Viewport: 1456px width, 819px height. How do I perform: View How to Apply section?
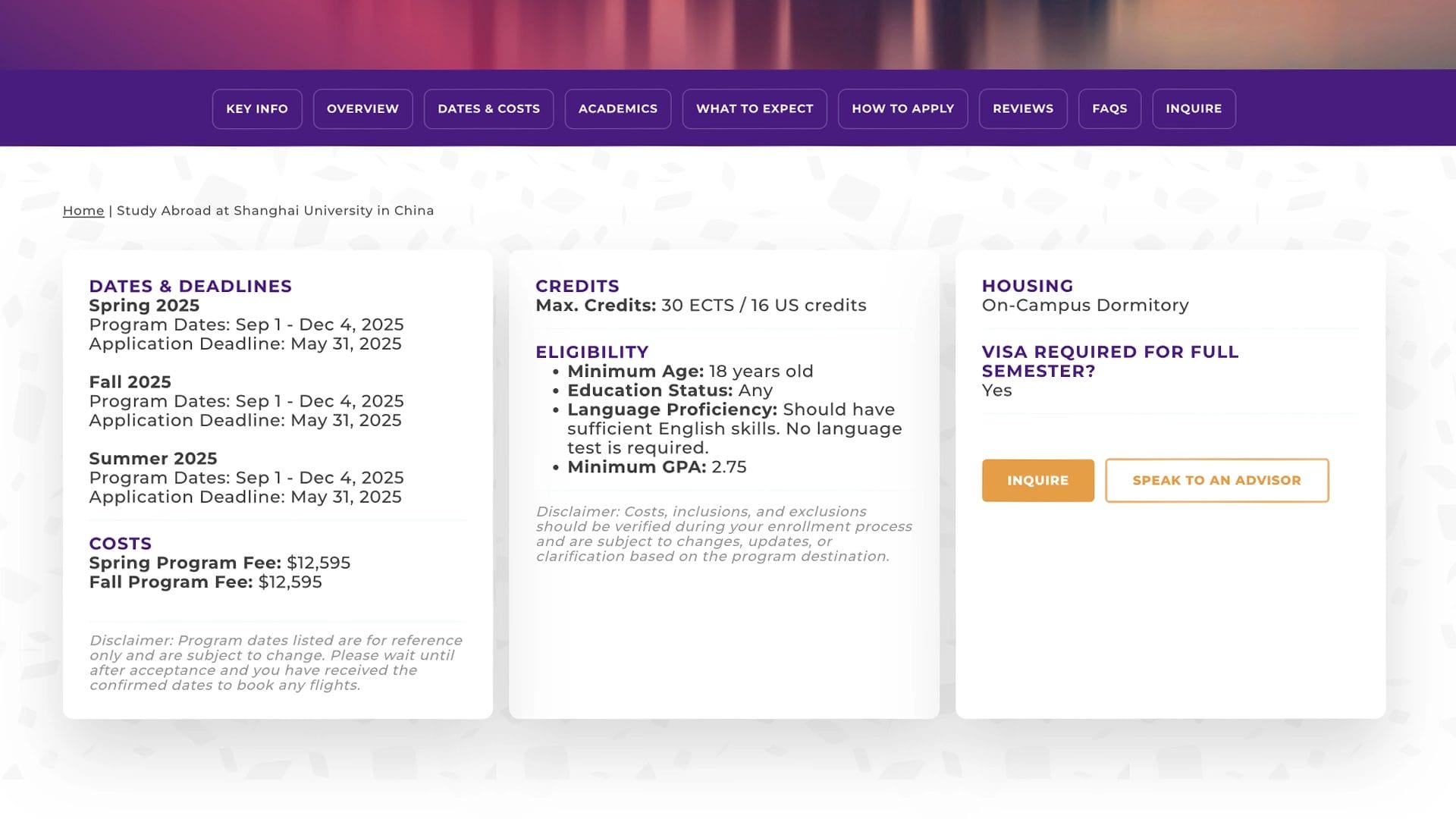[x=902, y=108]
